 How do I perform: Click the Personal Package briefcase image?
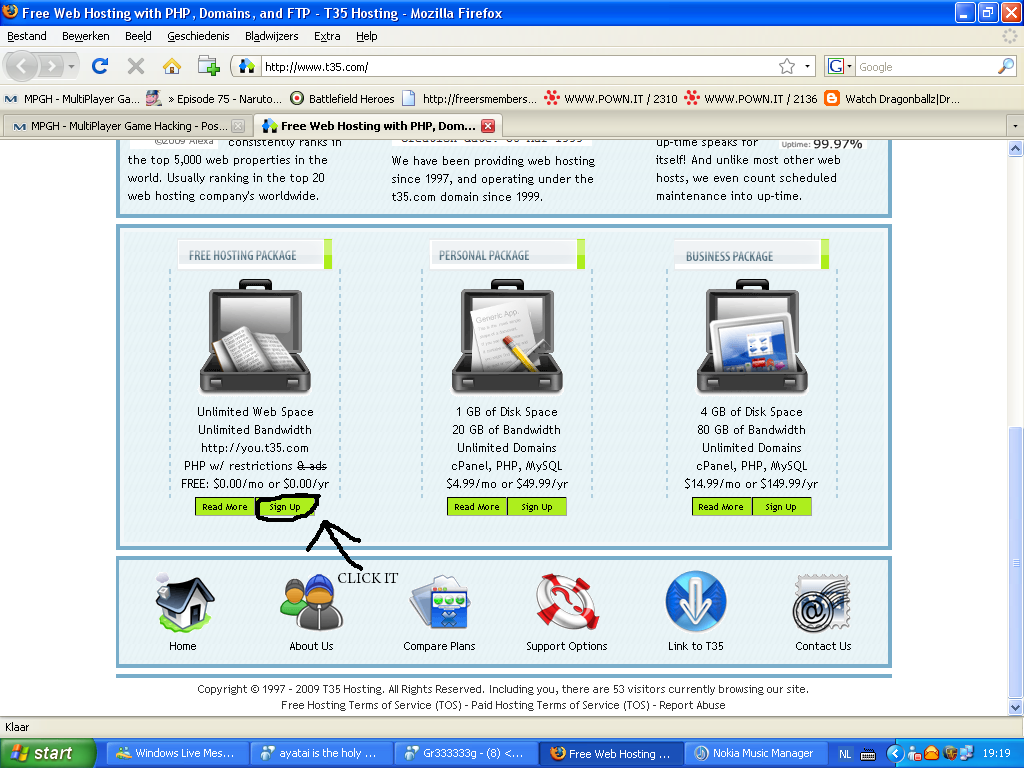click(x=507, y=337)
